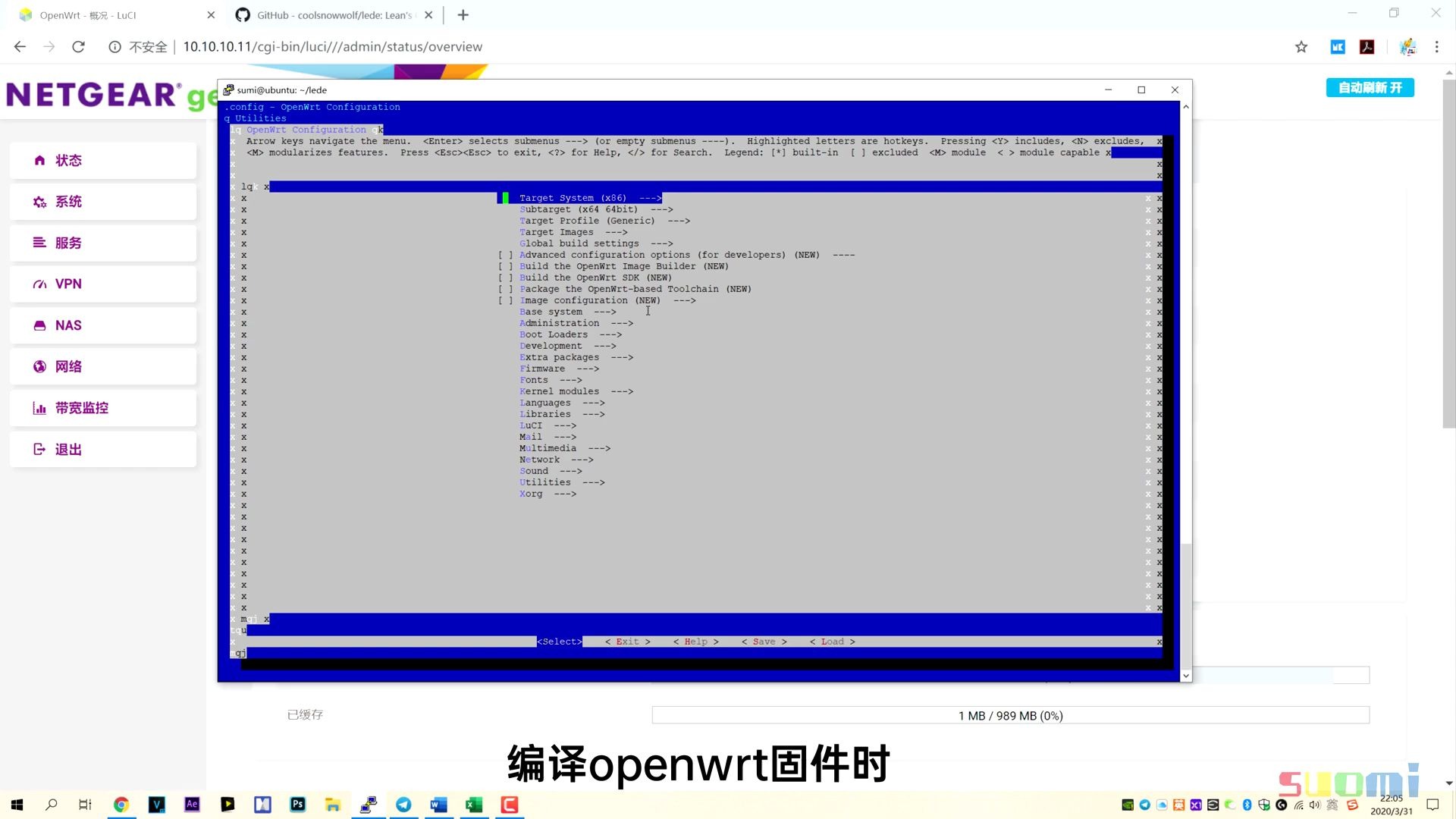The height and width of the screenshot is (819, 1456).
Task: Open the VPN sidebar menu
Action: pyautogui.click(x=103, y=284)
